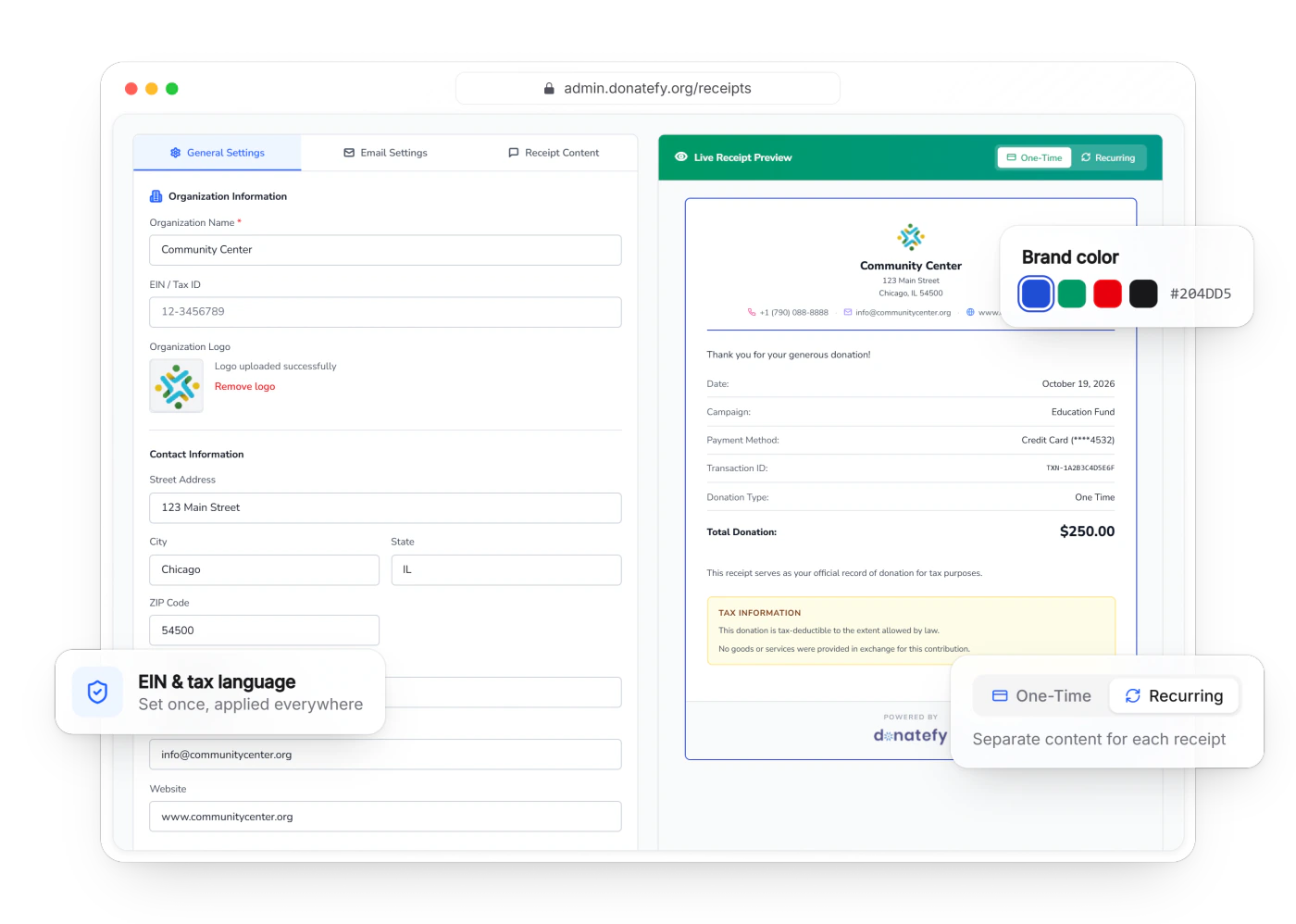
Task: Click the payment method Credit Card (****4532)
Action: (1068, 441)
